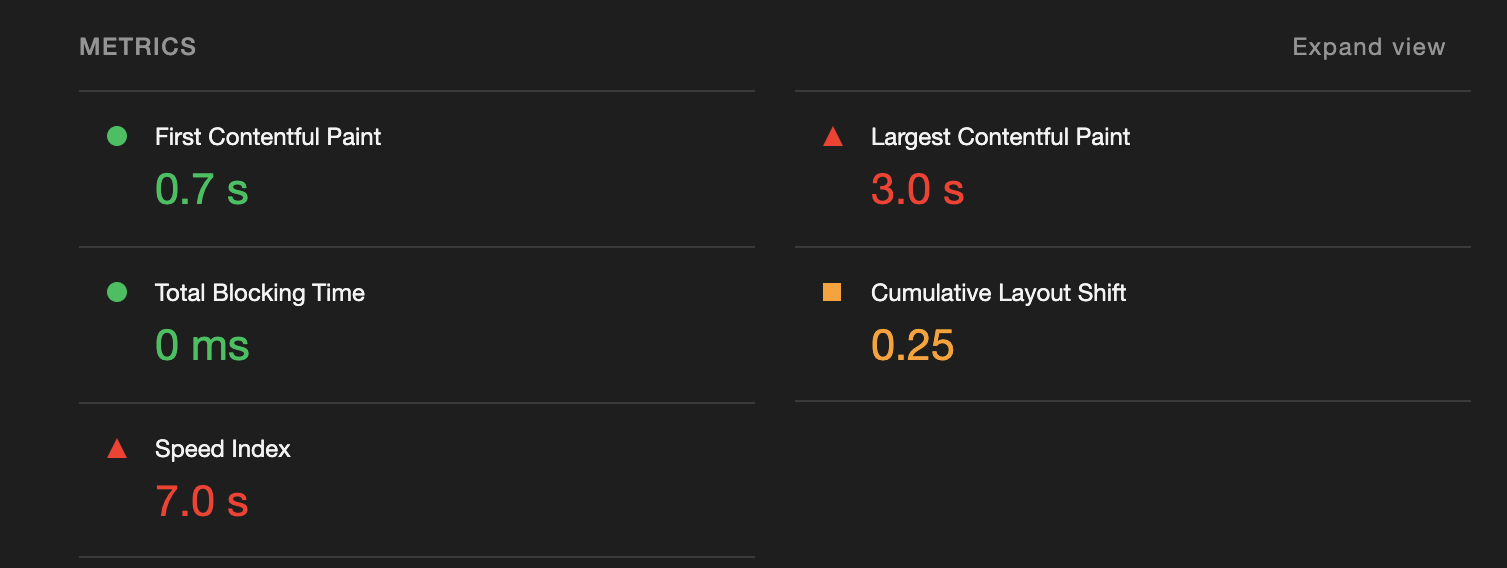Click the 0.7 s First Contentful Paint value
Viewport: 1507px width, 568px height.
point(202,189)
